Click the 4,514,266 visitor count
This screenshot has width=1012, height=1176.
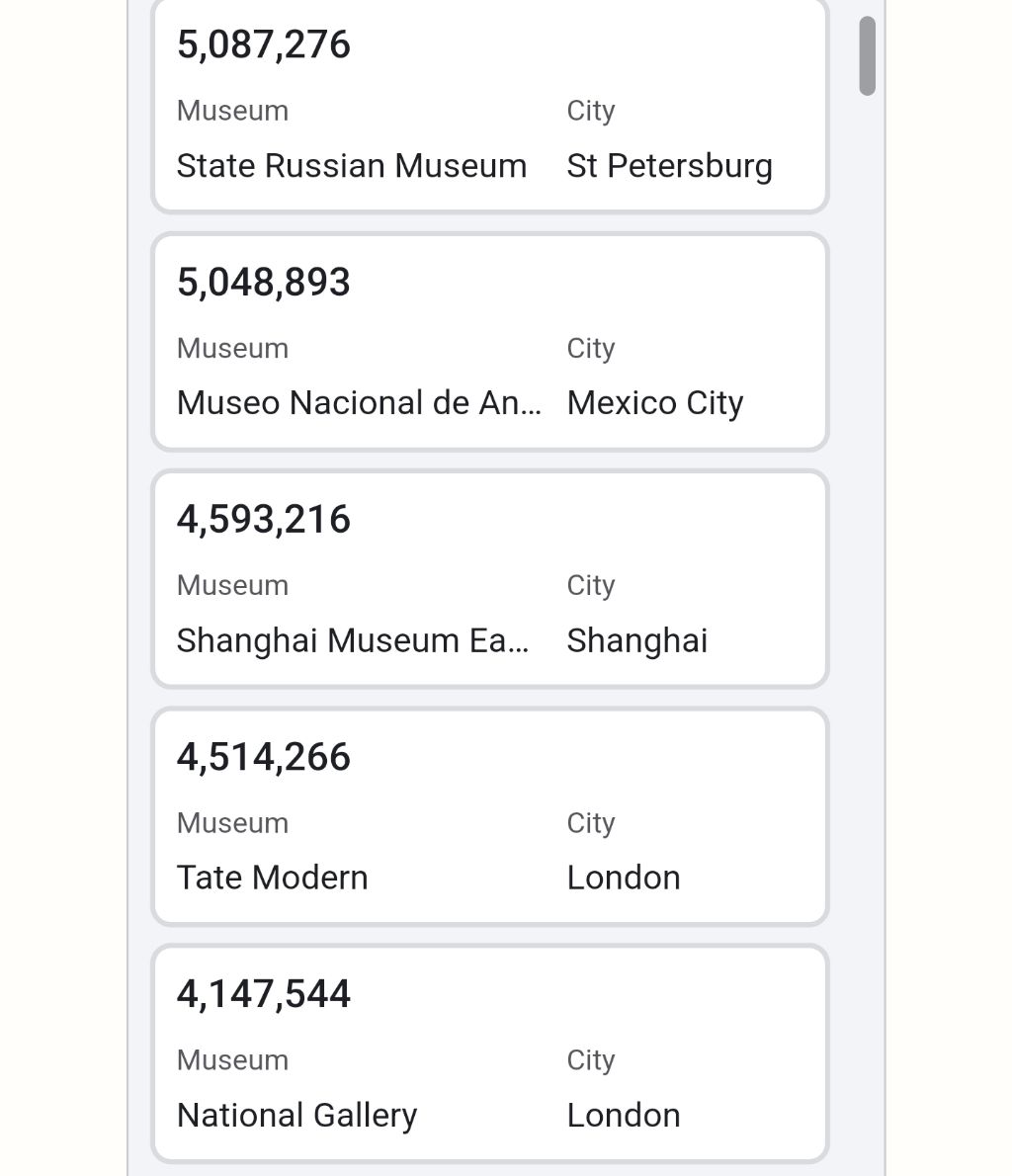pyautogui.click(x=263, y=757)
